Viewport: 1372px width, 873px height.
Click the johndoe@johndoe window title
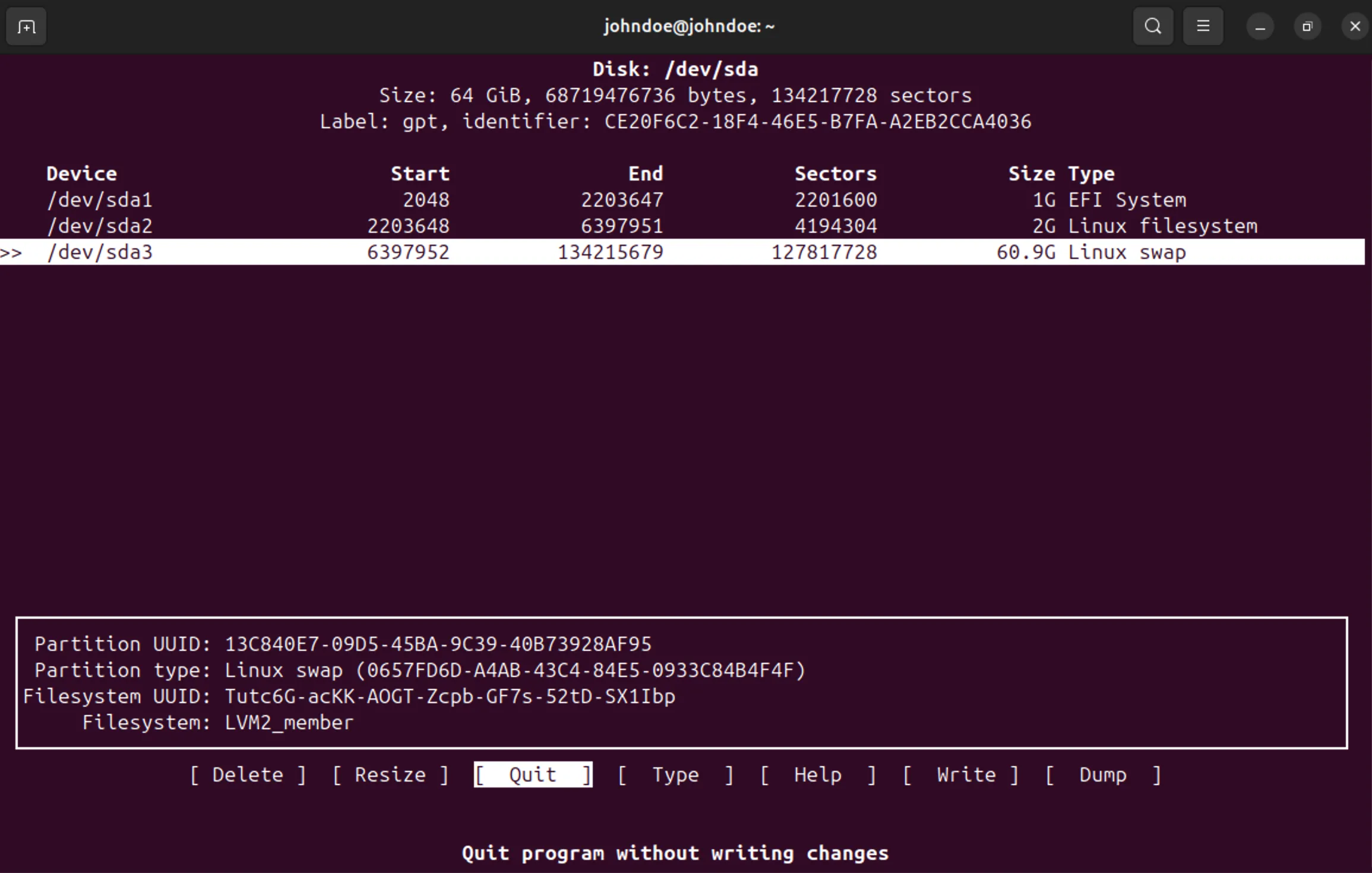[x=689, y=27]
